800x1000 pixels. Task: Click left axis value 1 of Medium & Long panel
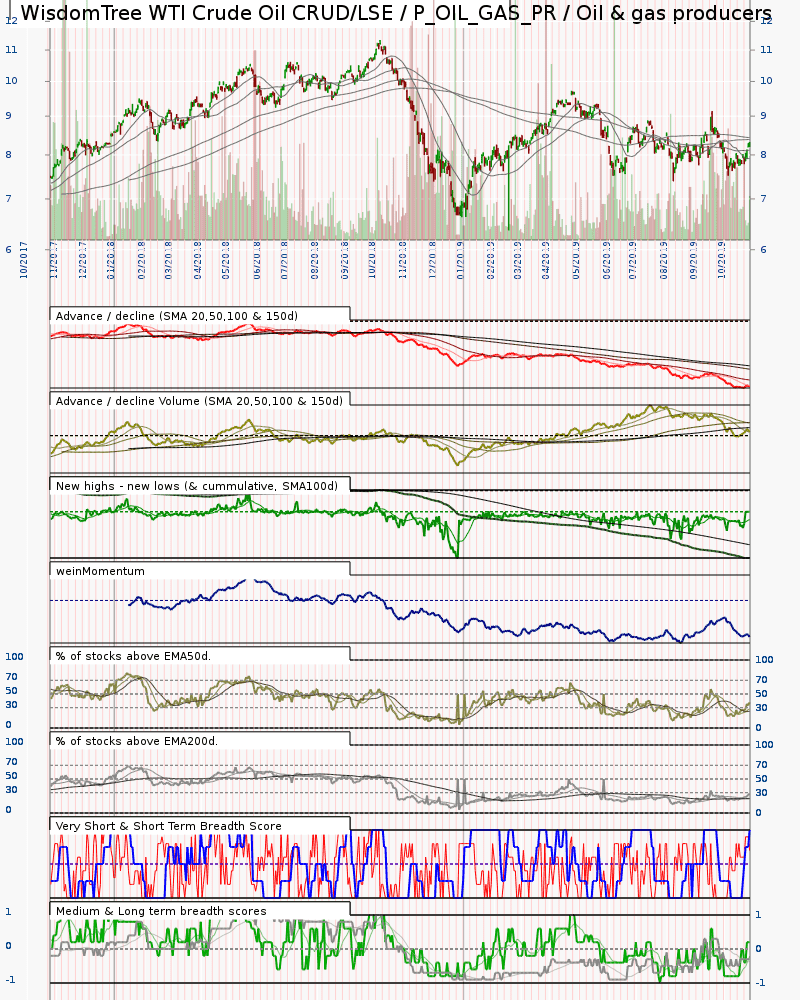pyautogui.click(x=8, y=911)
